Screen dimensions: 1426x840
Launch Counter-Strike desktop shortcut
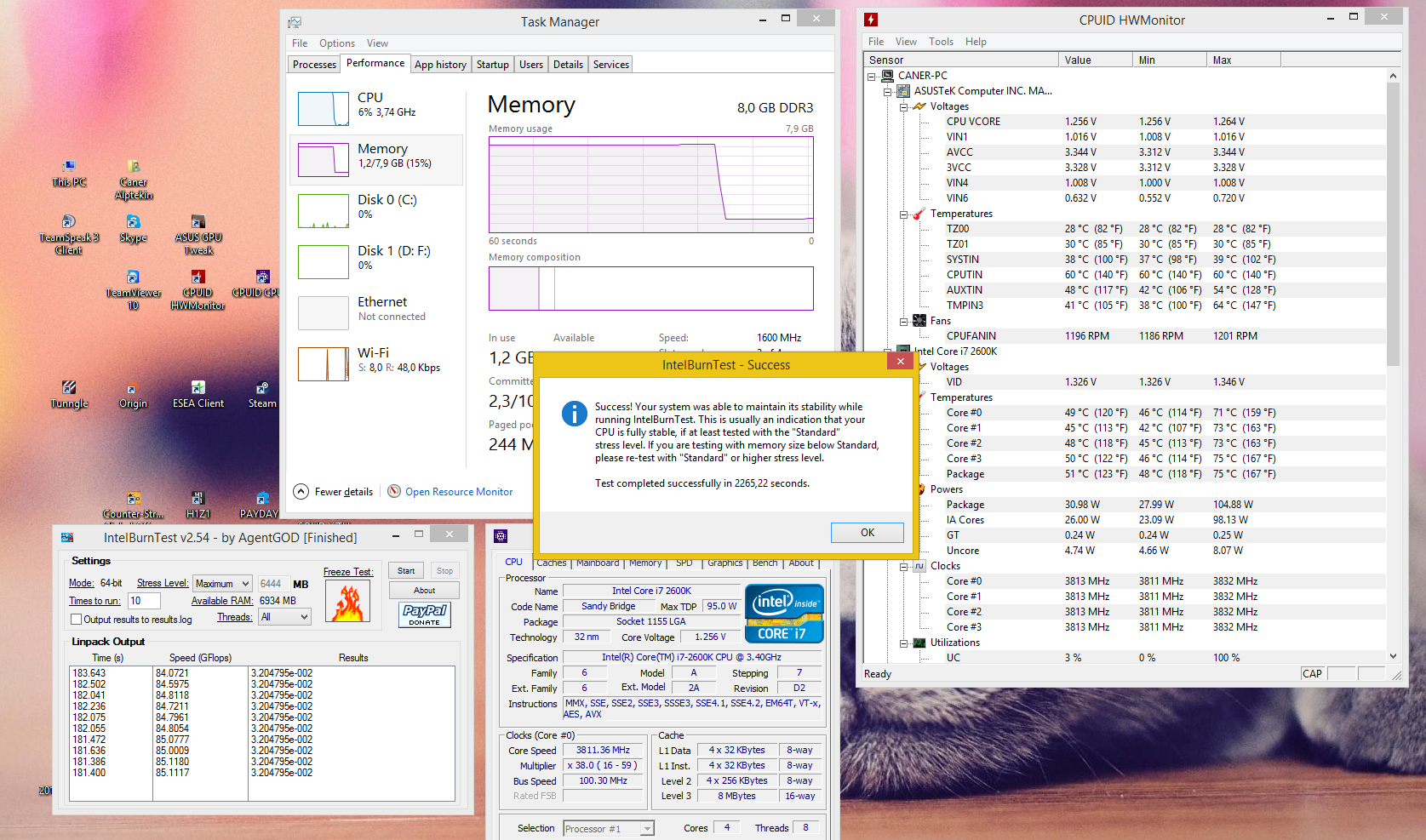point(134,506)
